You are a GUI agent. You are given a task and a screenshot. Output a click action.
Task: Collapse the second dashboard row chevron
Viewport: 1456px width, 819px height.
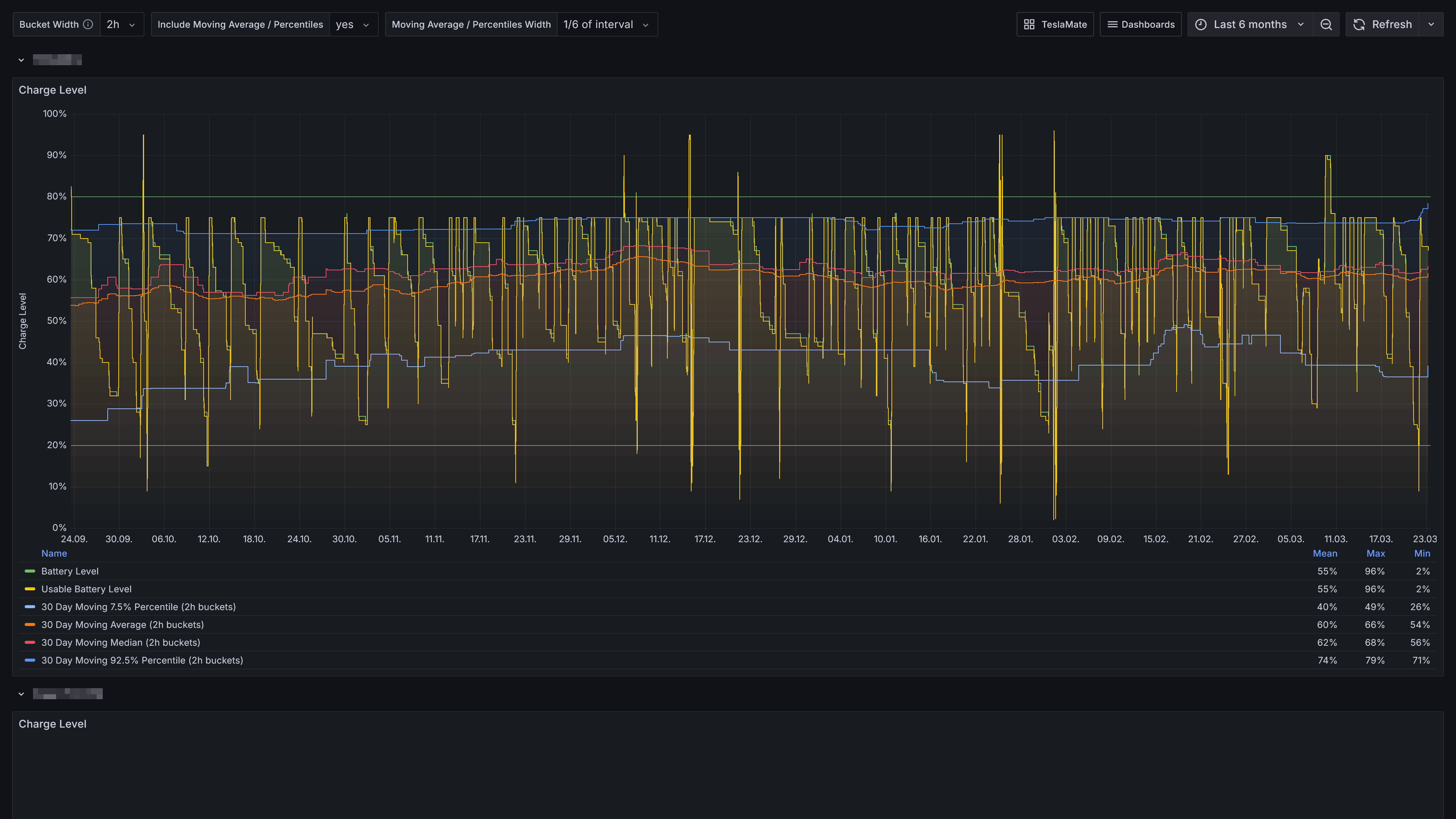(x=21, y=694)
